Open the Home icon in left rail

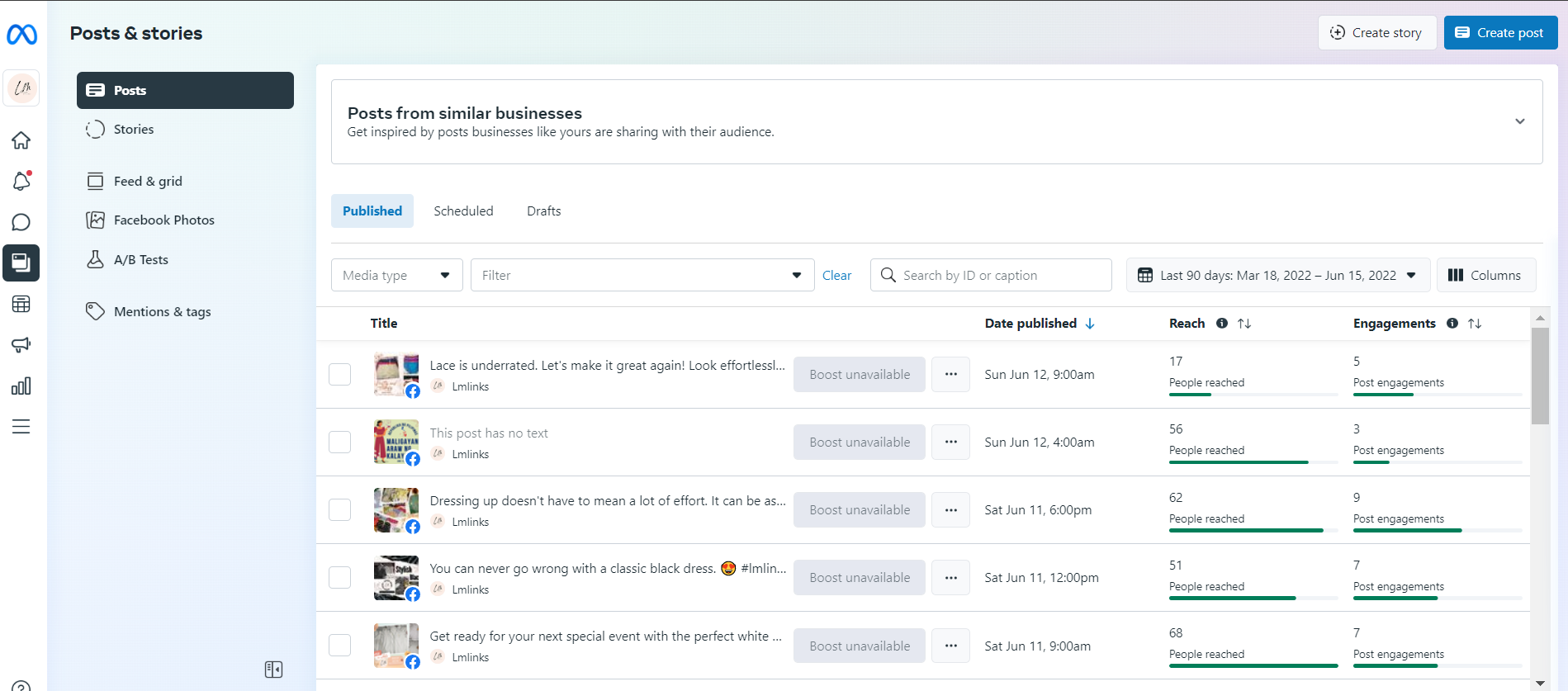click(x=21, y=140)
